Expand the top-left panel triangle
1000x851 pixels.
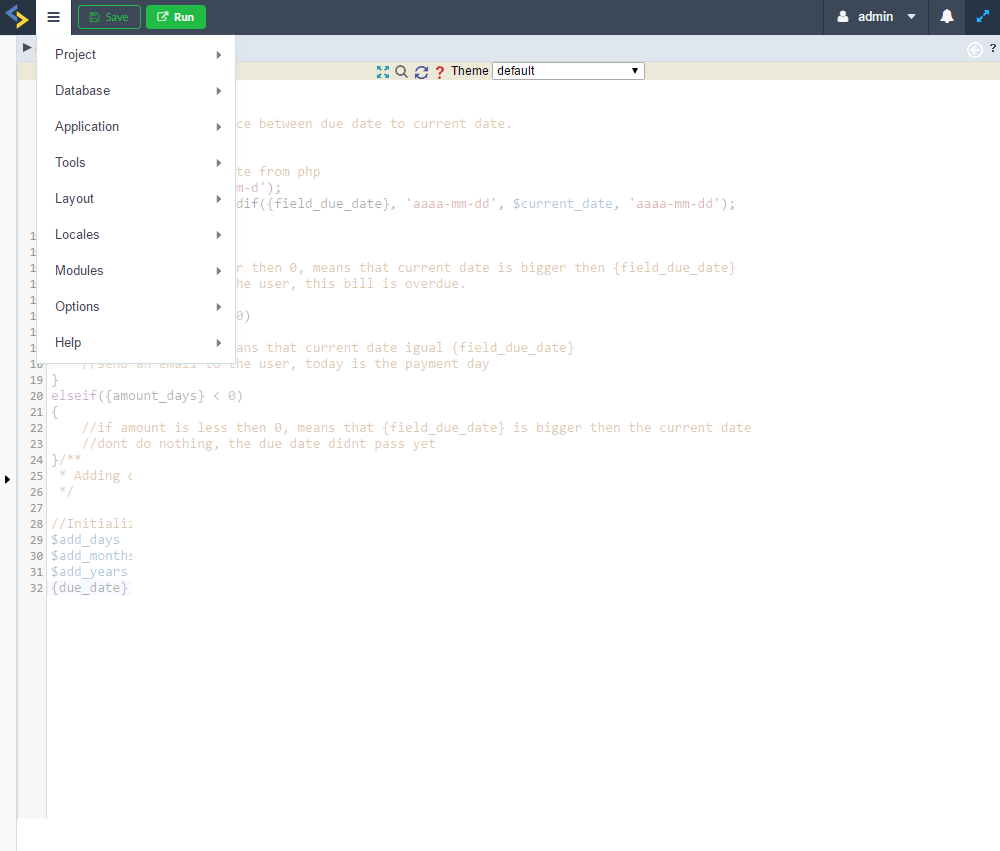[x=27, y=47]
